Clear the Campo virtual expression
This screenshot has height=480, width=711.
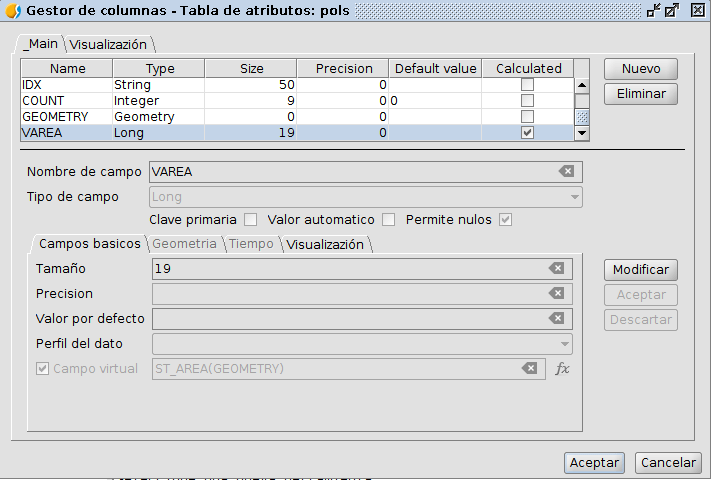(530, 369)
